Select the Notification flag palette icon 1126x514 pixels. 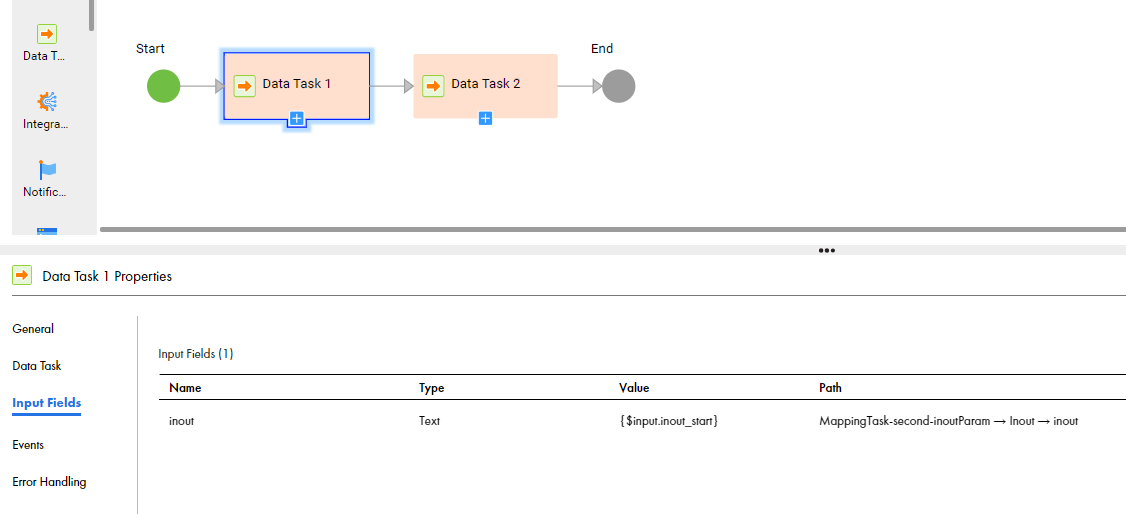47,170
